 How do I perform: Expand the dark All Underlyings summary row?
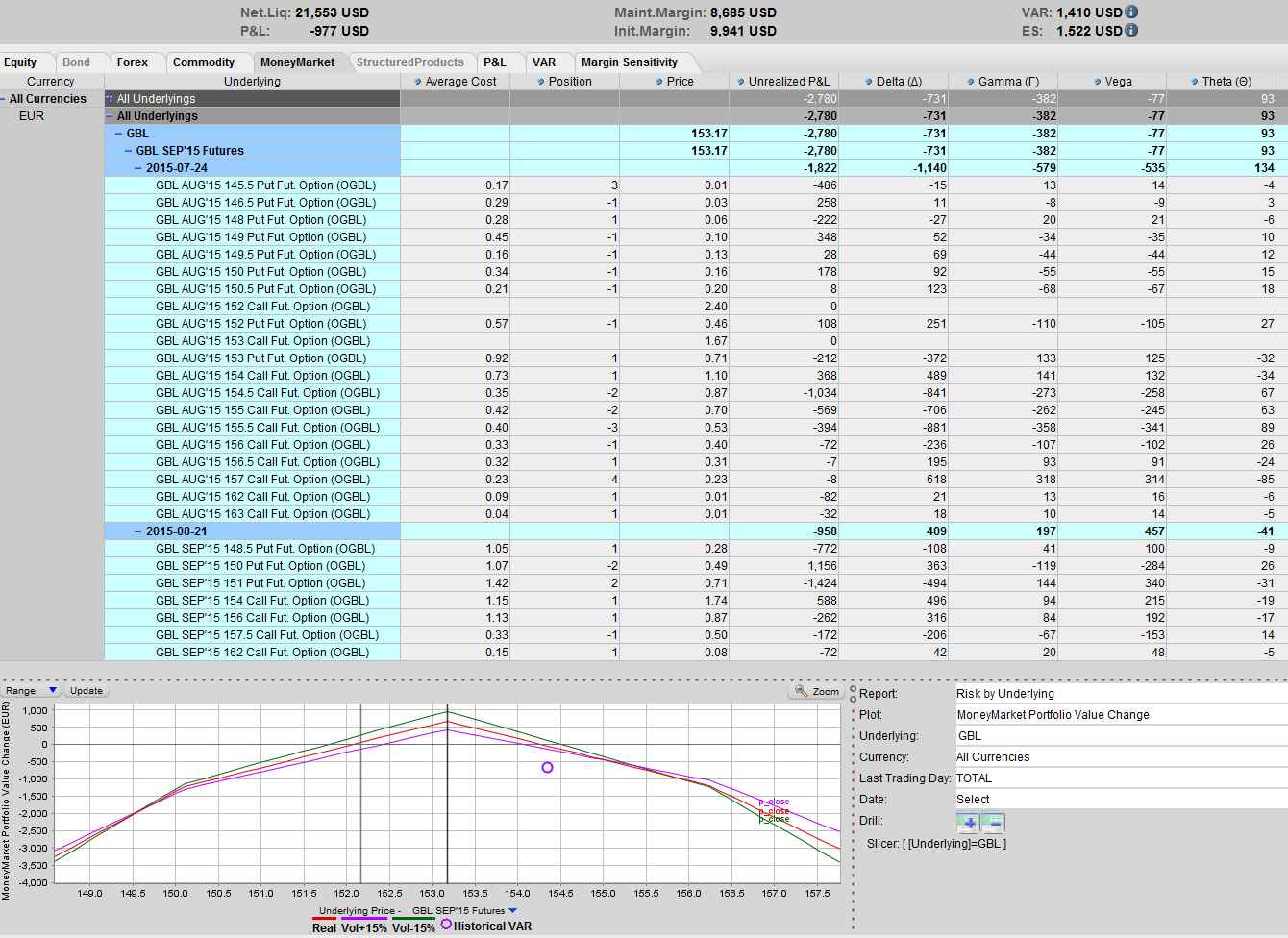[110, 99]
